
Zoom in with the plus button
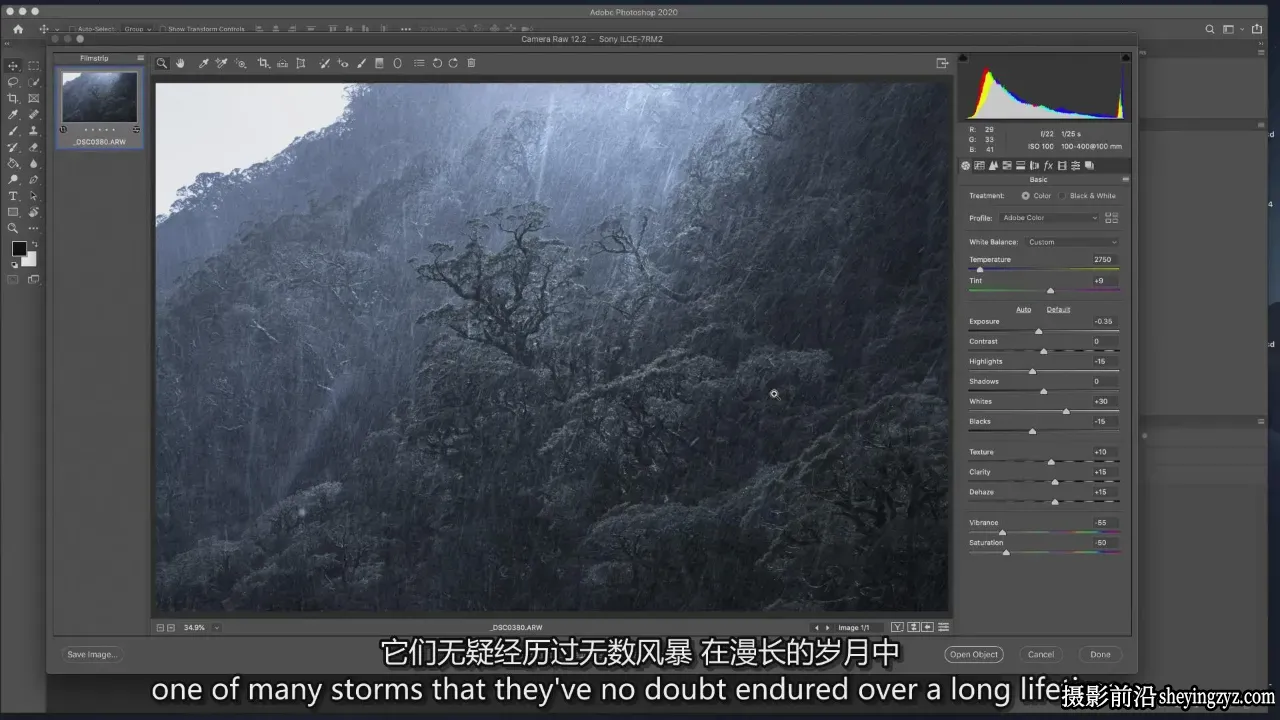click(x=171, y=628)
